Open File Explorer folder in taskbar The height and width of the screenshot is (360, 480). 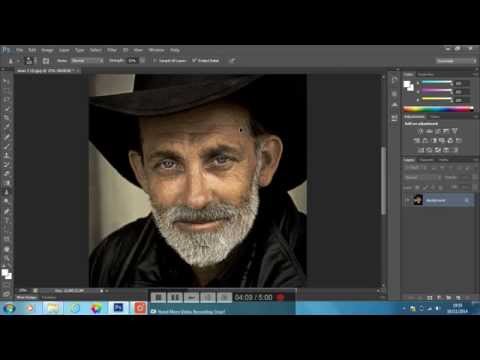[53, 308]
